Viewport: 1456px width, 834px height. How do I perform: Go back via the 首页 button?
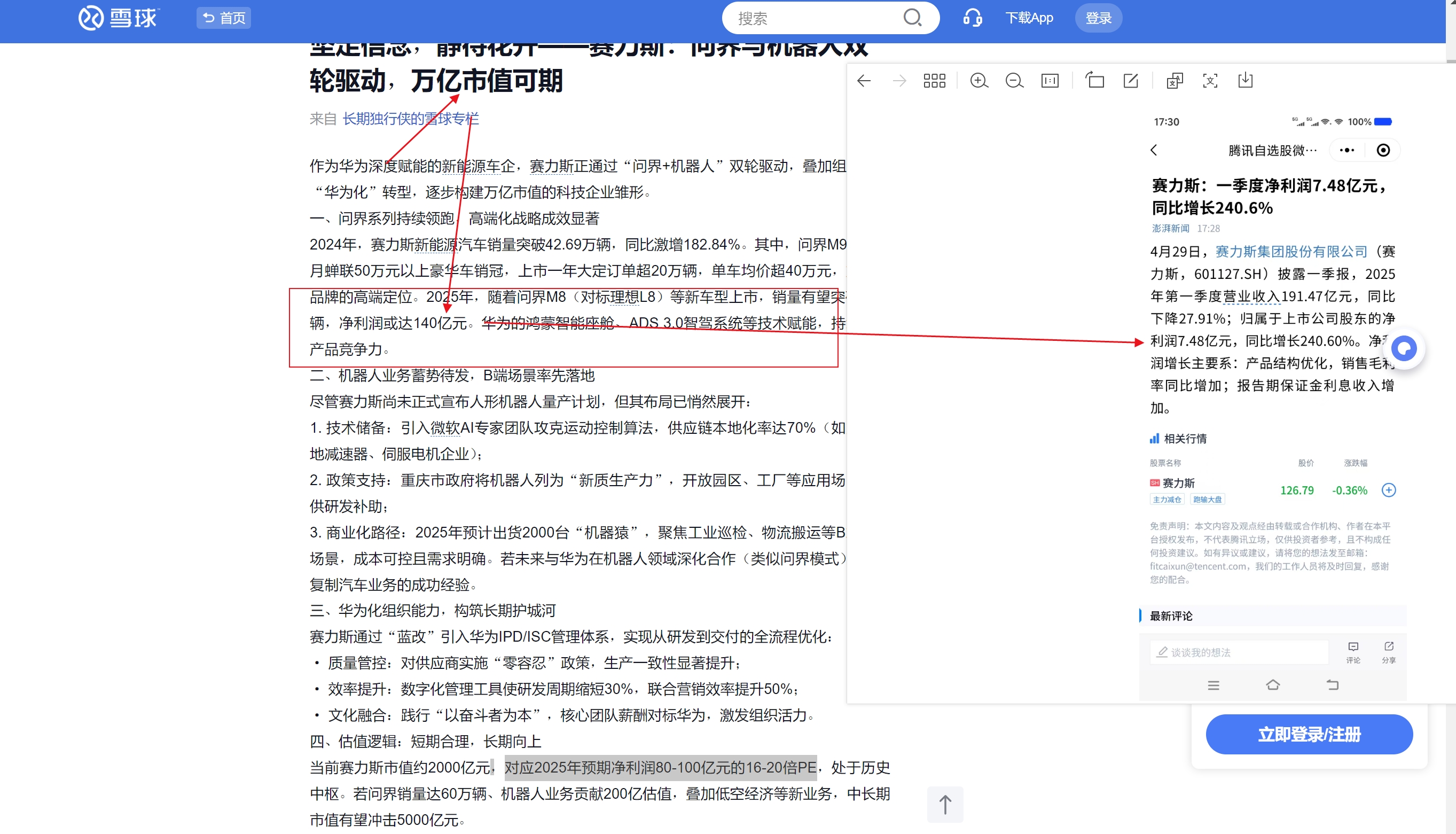click(x=224, y=18)
